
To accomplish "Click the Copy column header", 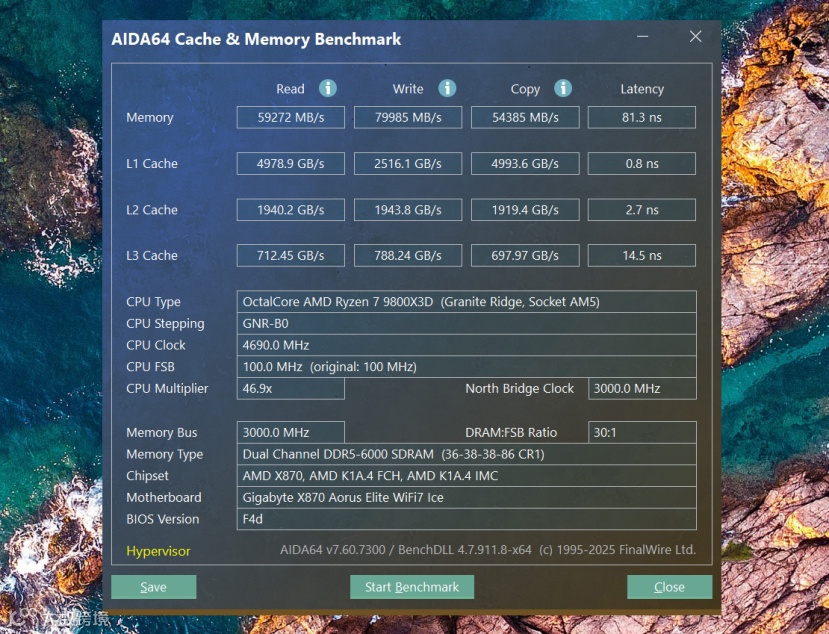I will pyautogui.click(x=525, y=89).
